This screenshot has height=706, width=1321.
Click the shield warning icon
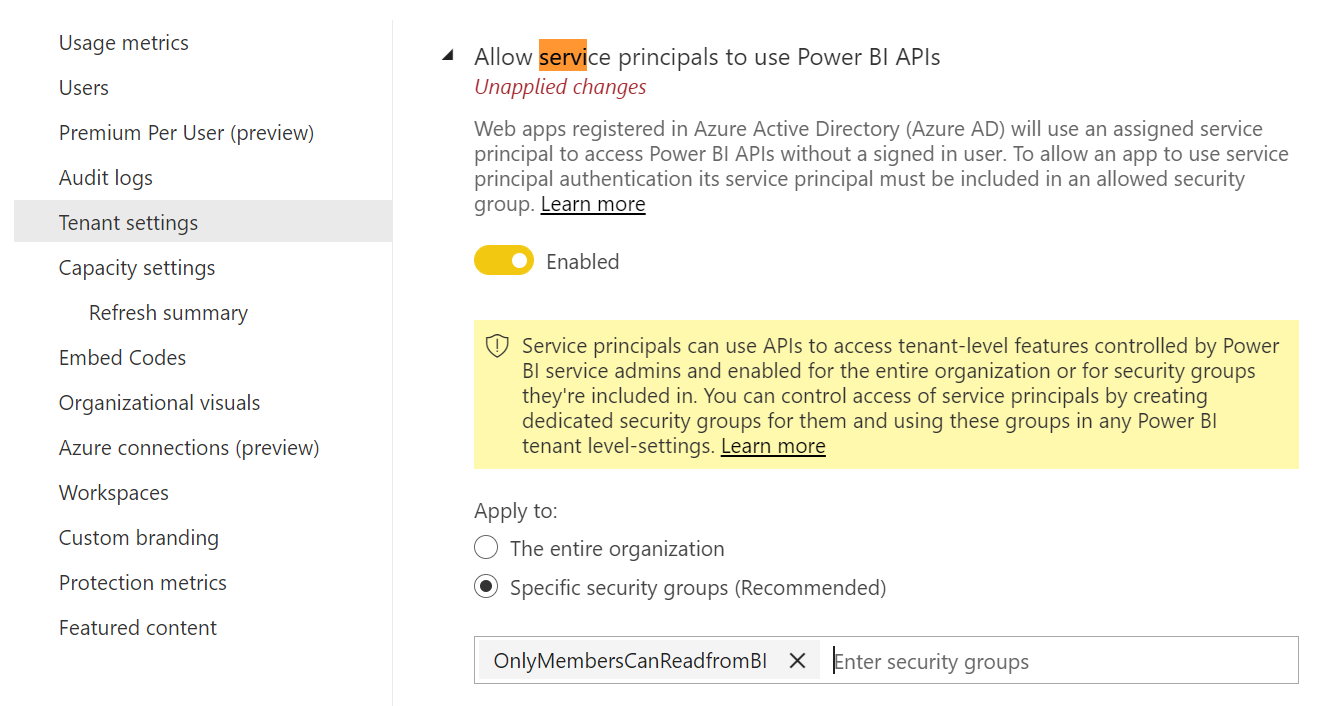pyautogui.click(x=497, y=346)
